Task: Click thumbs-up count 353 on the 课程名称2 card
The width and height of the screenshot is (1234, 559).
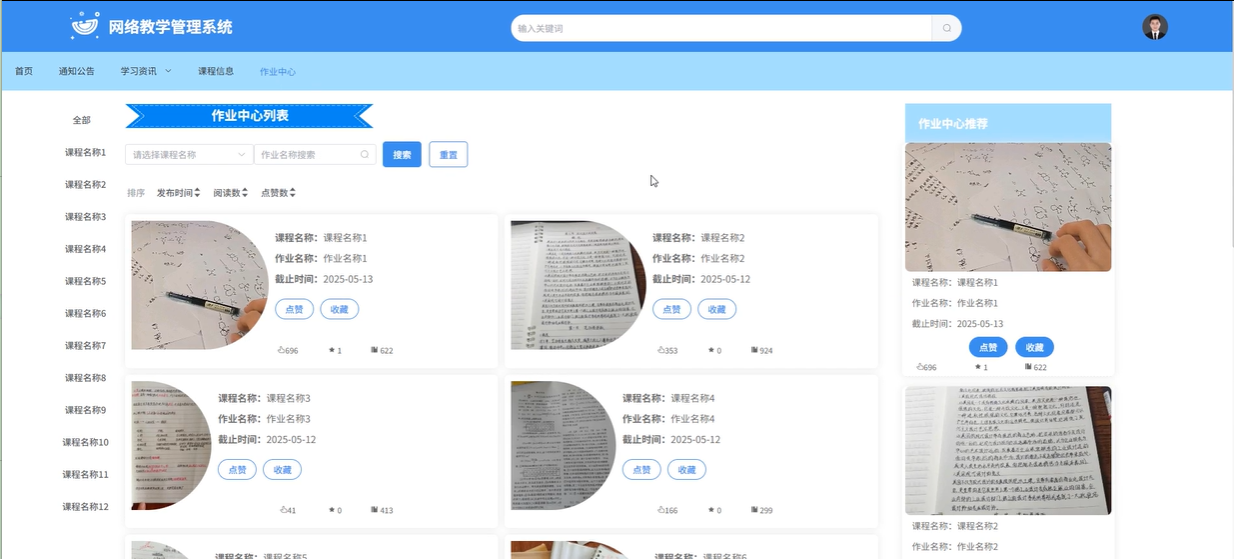Action: pos(667,351)
